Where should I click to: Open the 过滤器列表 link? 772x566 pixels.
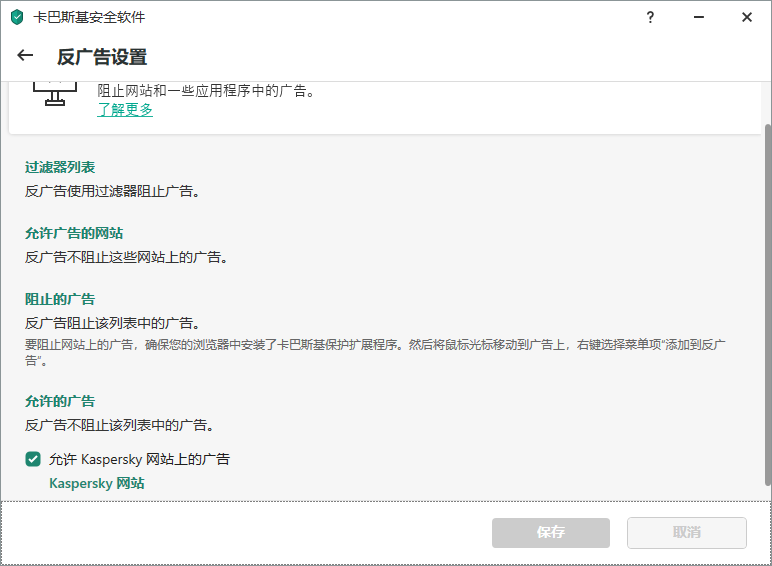tap(60, 167)
